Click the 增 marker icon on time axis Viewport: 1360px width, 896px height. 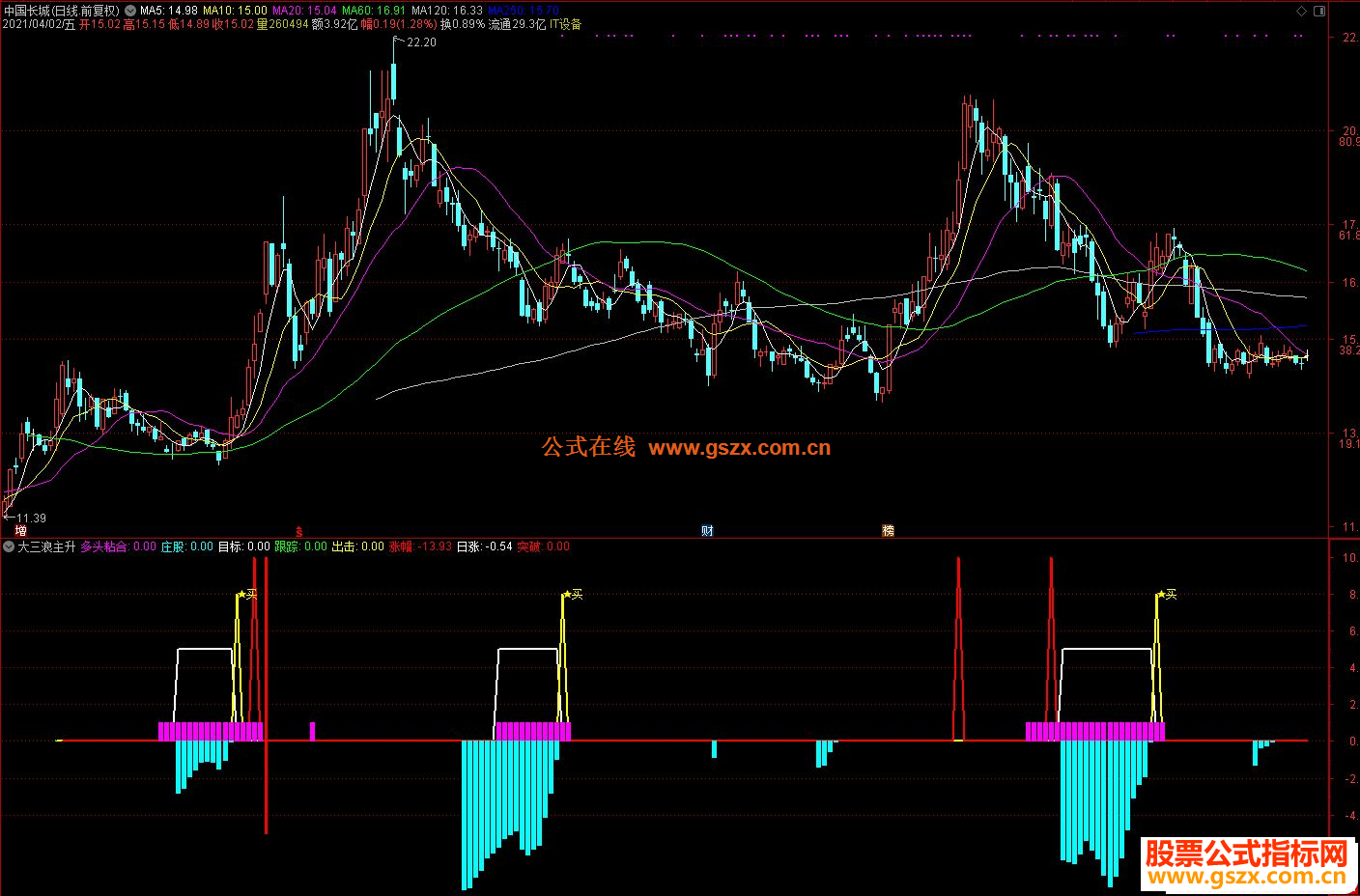(x=20, y=531)
